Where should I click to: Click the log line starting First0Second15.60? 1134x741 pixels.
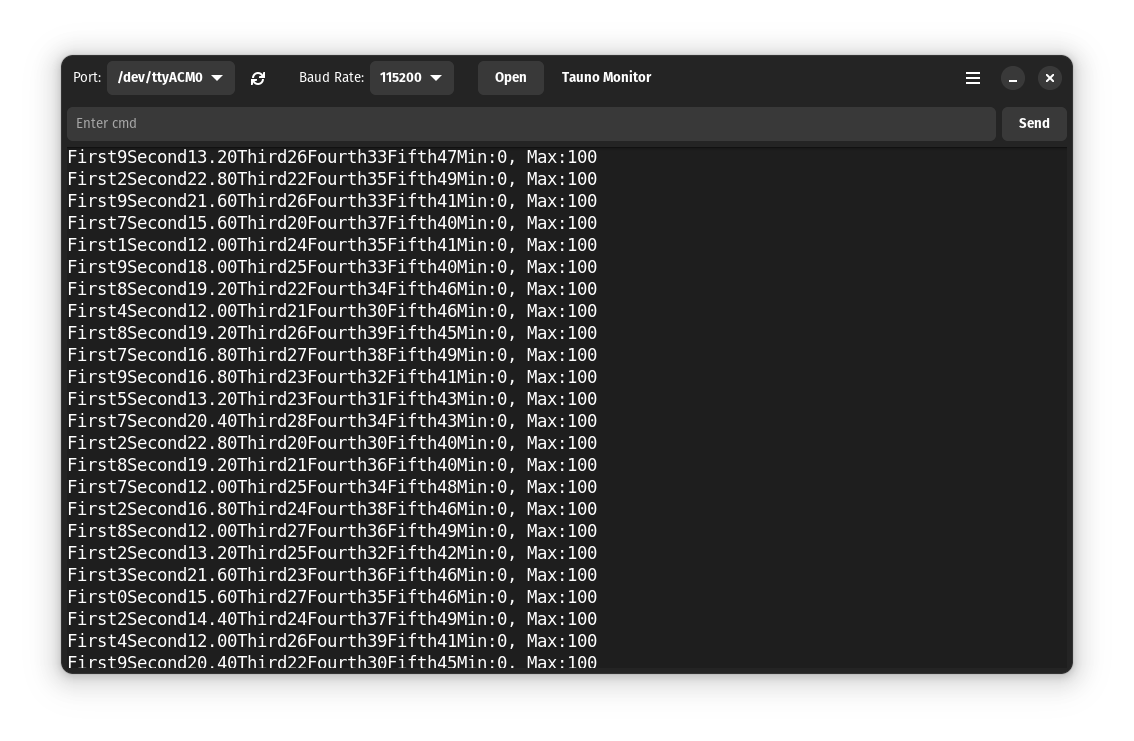click(x=332, y=597)
